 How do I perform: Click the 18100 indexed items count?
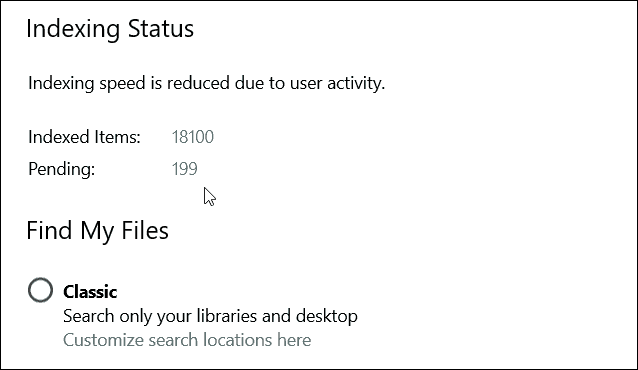pyautogui.click(x=192, y=137)
